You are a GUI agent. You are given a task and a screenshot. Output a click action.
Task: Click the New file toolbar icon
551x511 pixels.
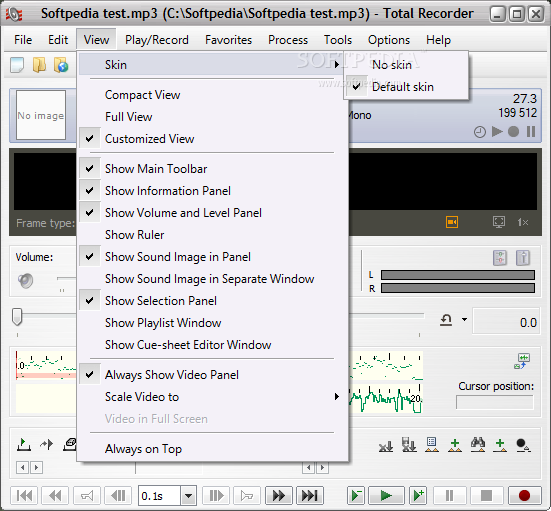click(17, 65)
